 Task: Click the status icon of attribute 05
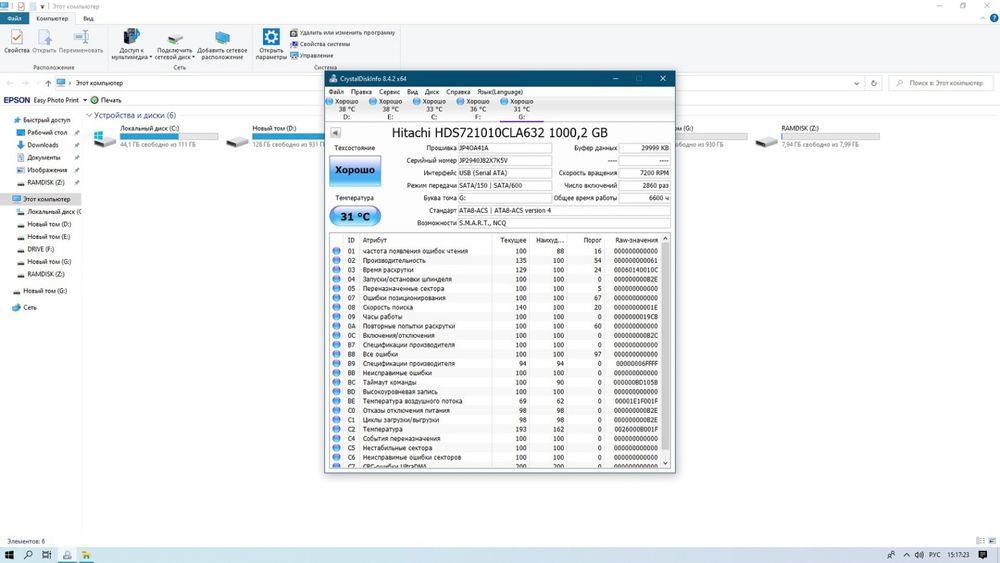336,289
